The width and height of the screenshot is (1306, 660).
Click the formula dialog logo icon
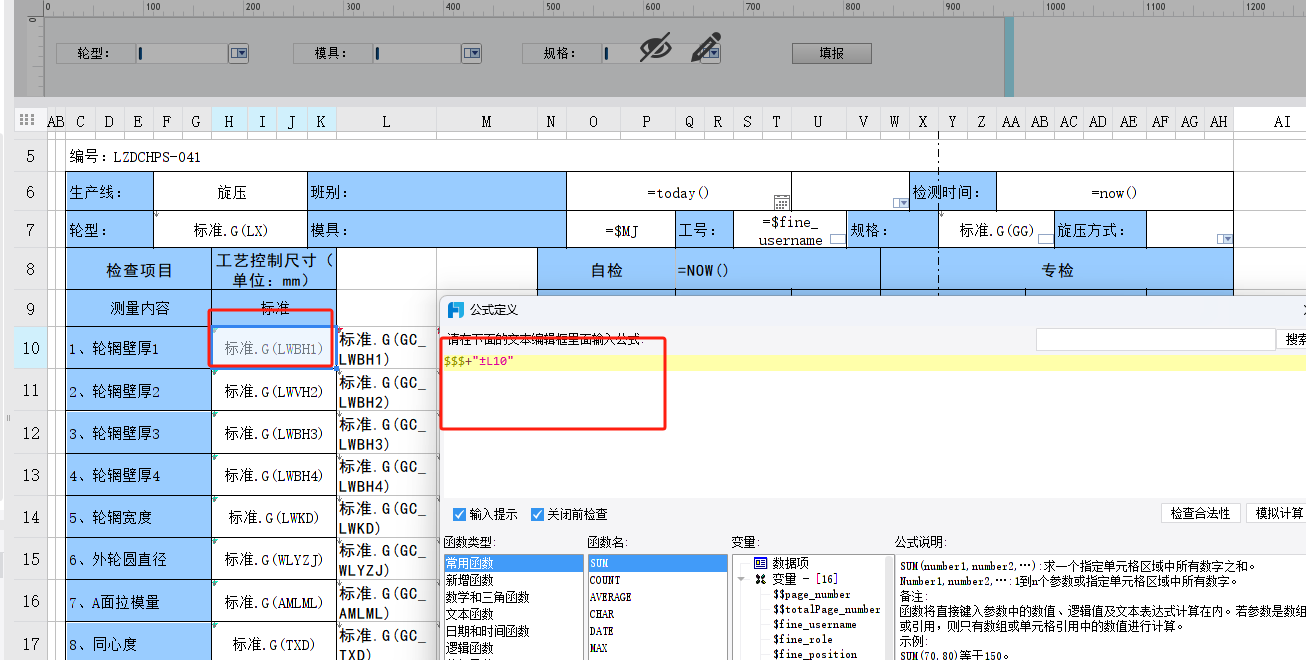click(456, 310)
